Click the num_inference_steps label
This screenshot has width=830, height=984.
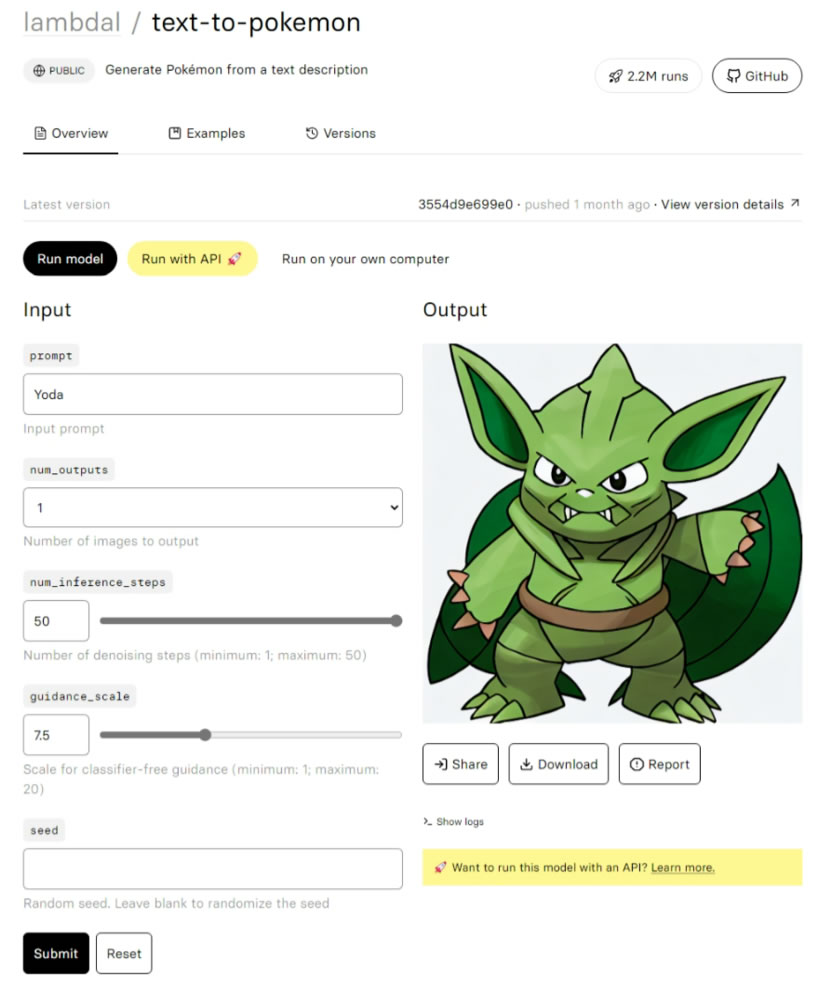(98, 582)
